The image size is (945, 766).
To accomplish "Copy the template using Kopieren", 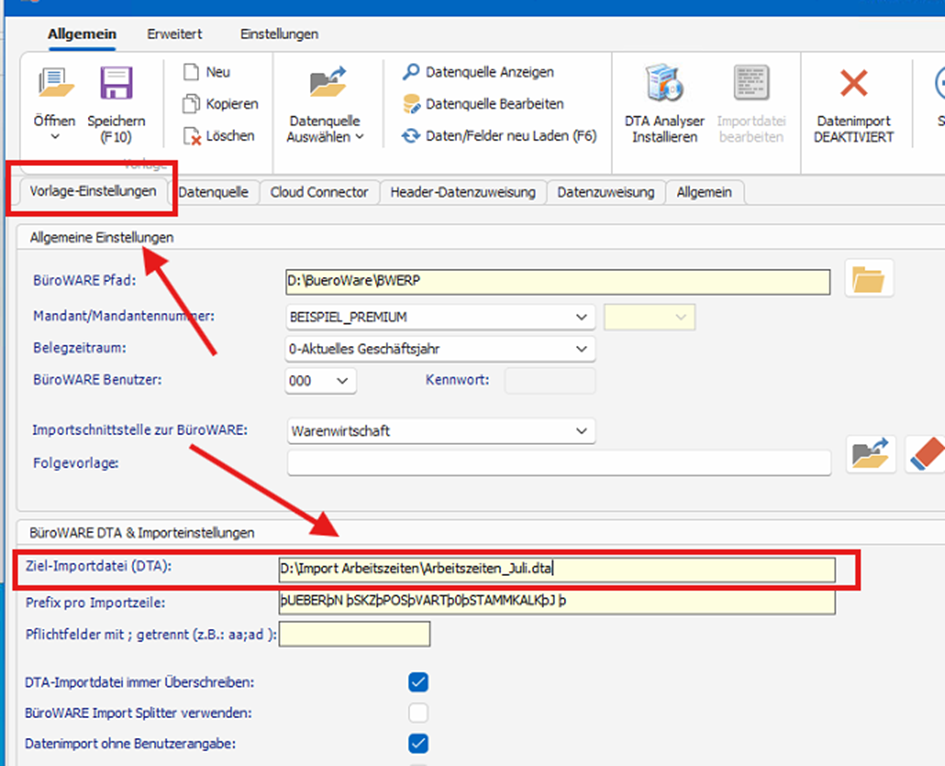I will tap(221, 104).
